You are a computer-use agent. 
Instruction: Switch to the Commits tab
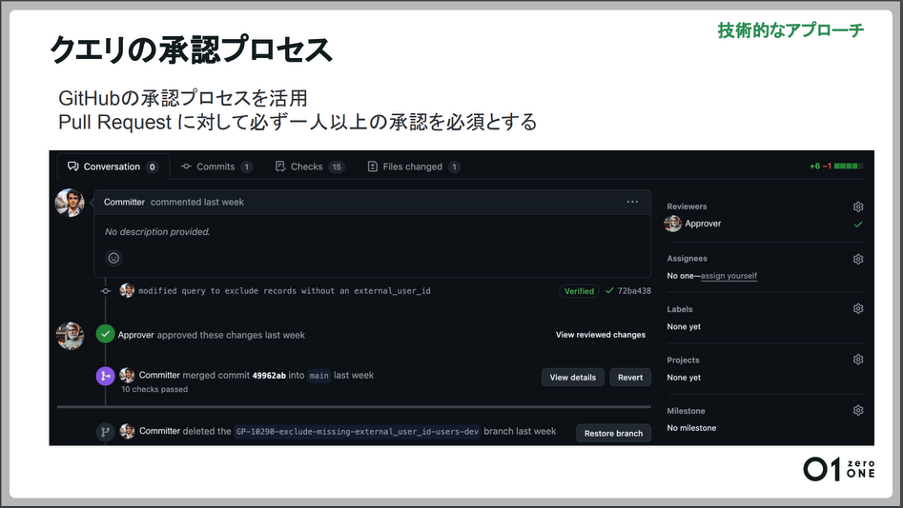click(x=216, y=167)
